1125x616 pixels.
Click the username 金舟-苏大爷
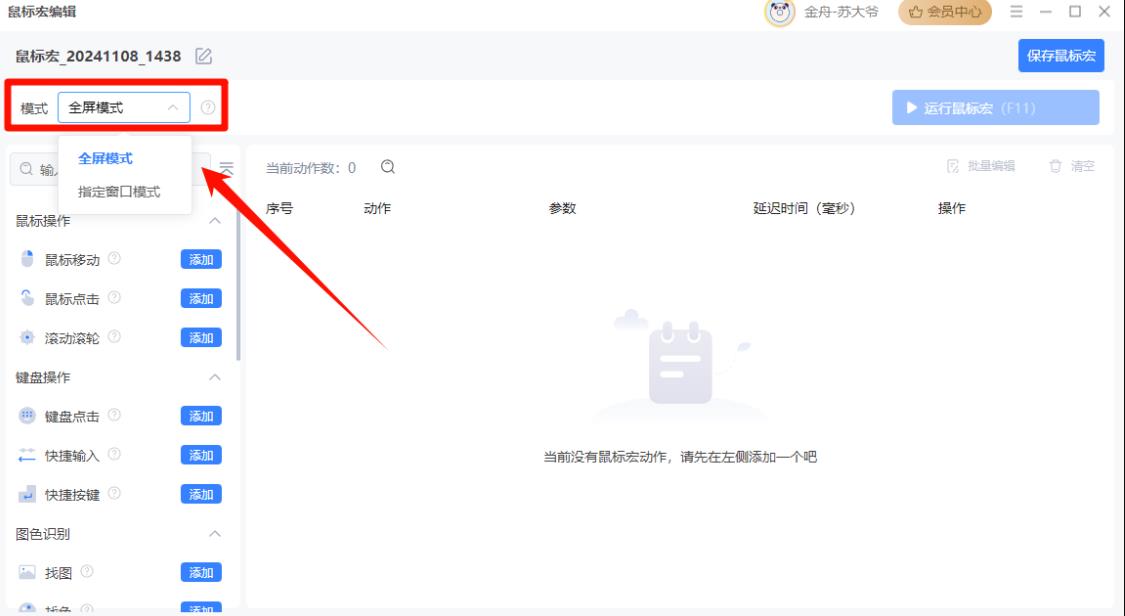841,12
